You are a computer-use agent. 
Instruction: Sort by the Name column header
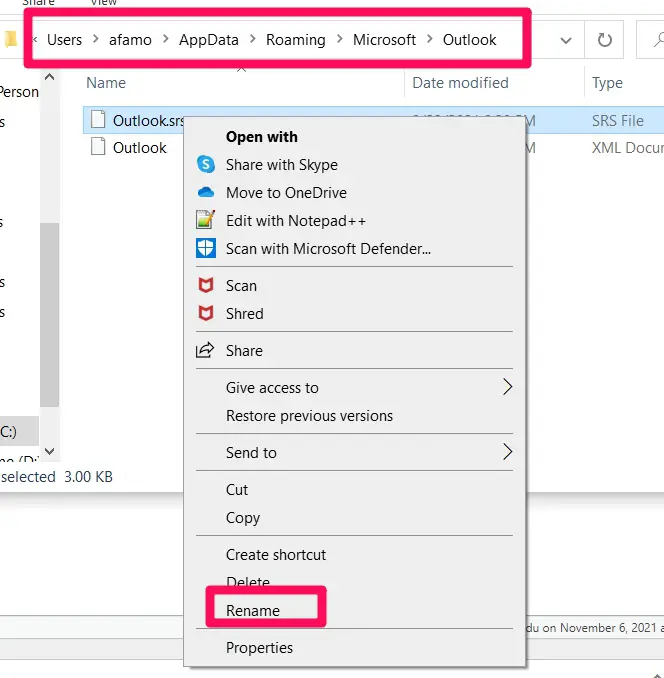[x=106, y=82]
